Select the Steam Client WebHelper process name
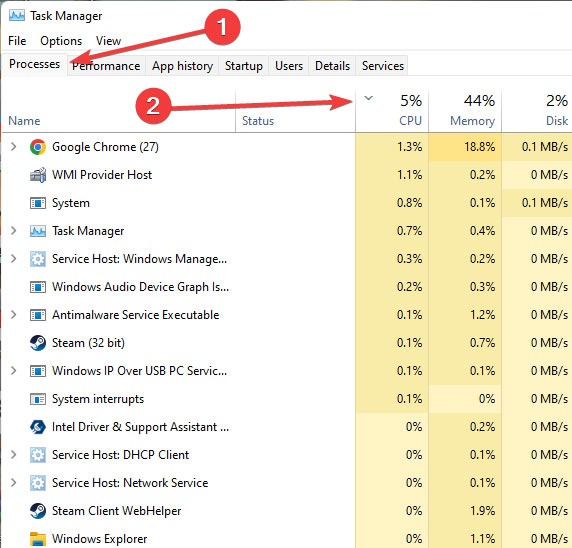This screenshot has height=548, width=572. point(116,511)
